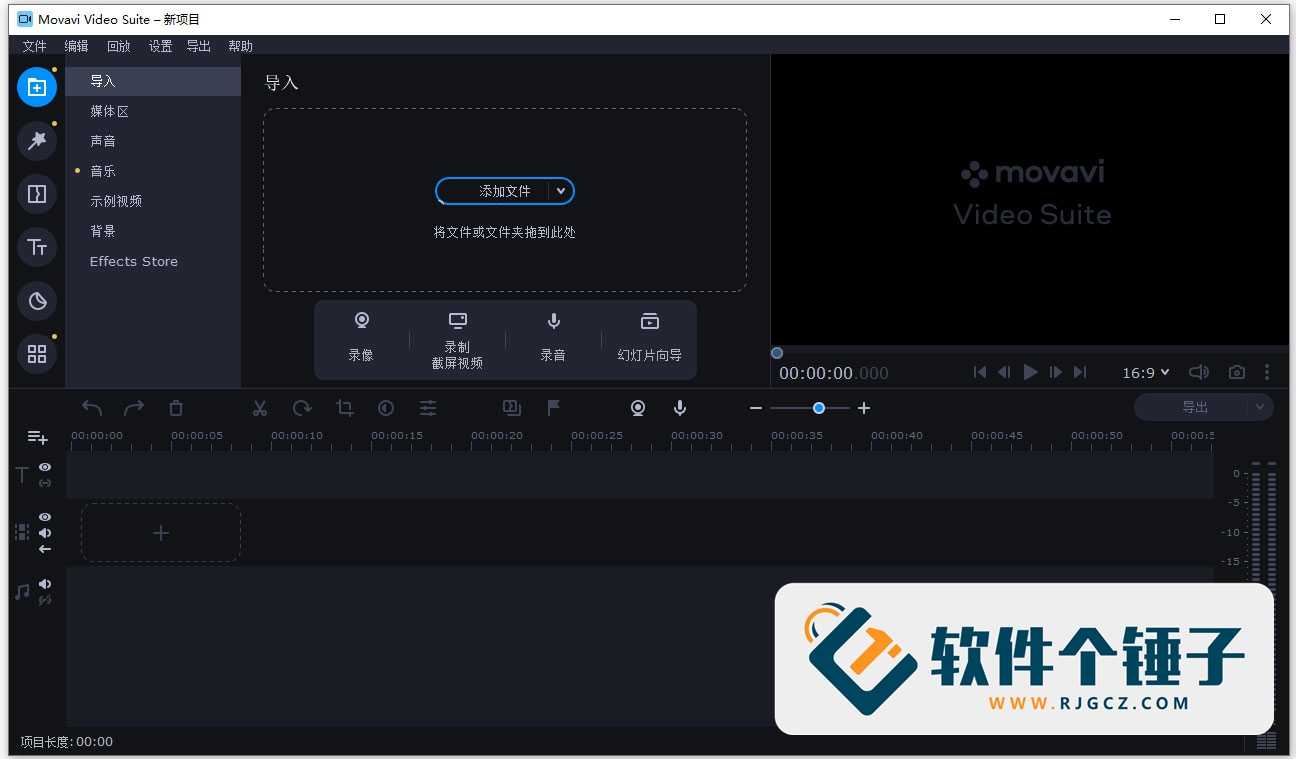Viewport: 1296px width, 759px height.
Task: Step back one frame
Action: [x=1004, y=372]
